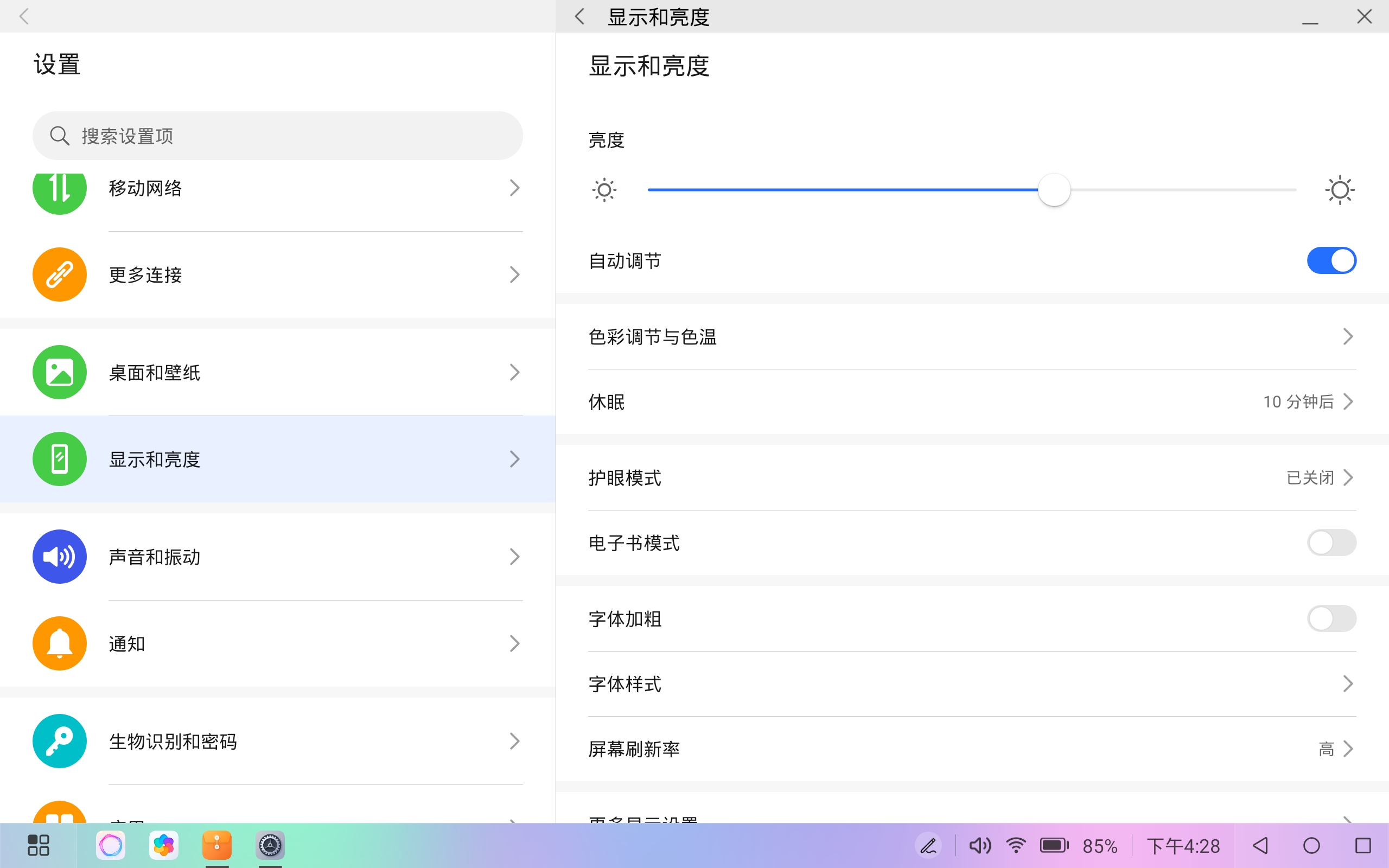This screenshot has width=1389, height=868.
Task: Expand 色彩调节与色温 with its chevron
Action: [1348, 336]
